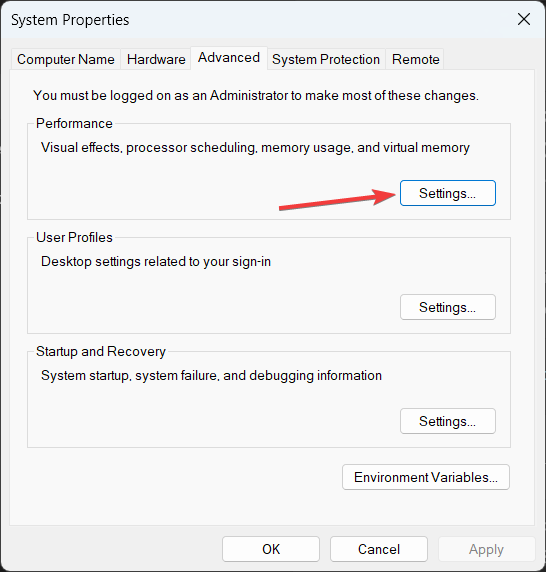
Task: Open User Profiles Settings button
Action: tap(448, 307)
